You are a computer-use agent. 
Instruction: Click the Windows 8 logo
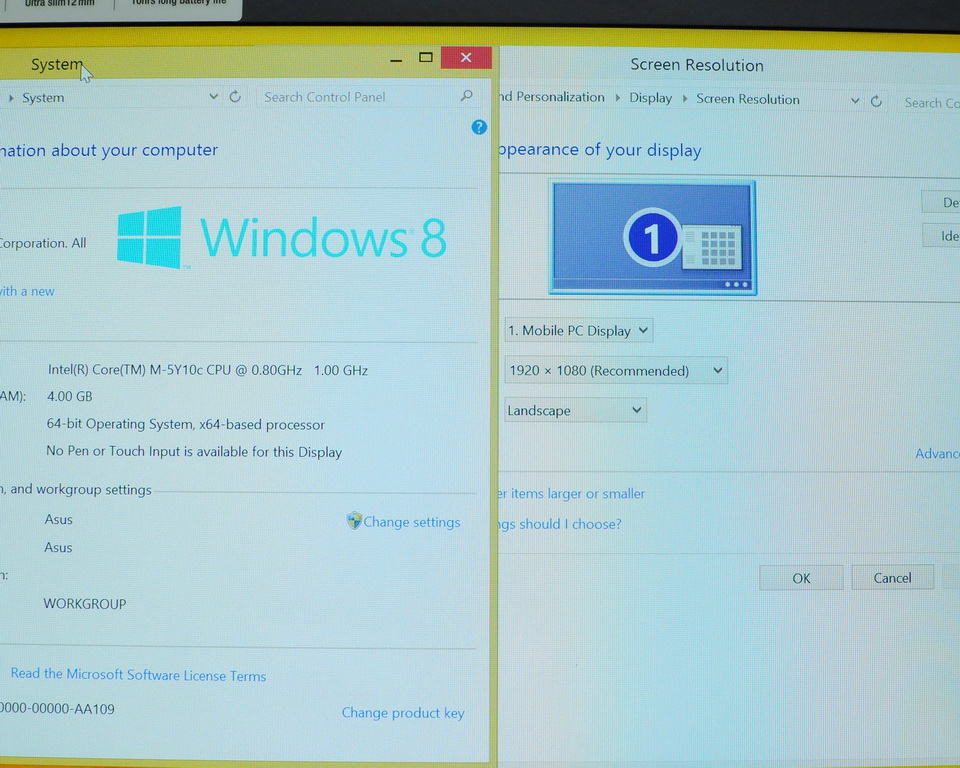[x=282, y=237]
